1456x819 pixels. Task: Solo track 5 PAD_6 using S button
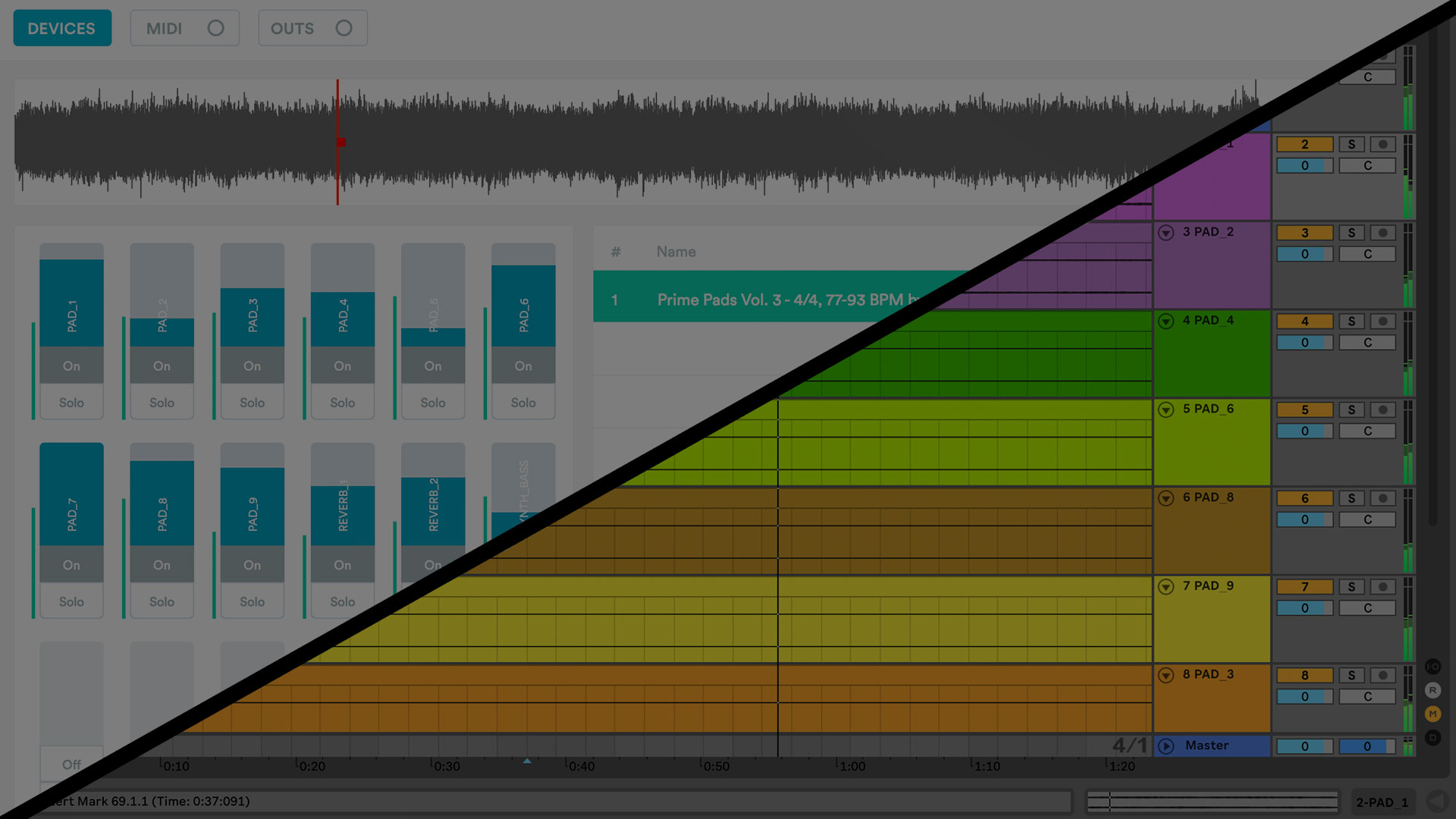point(1351,409)
